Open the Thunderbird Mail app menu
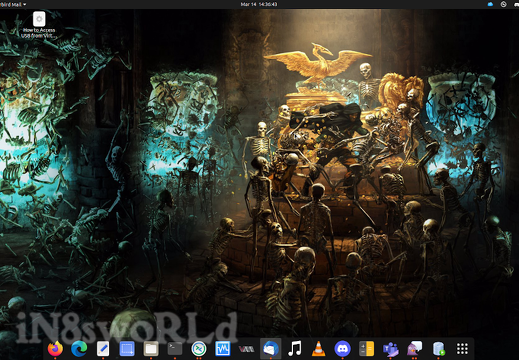Screen dimensions: 519x360 click(x=13, y=4)
